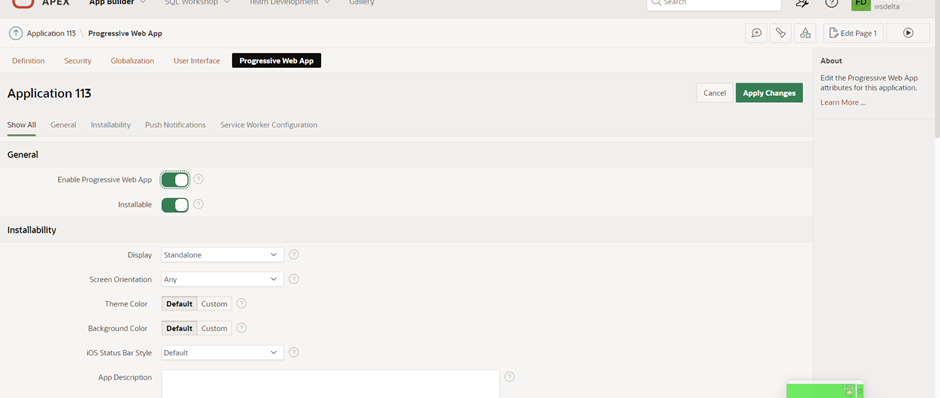
Task: Select the General sub-tab
Action: click(63, 125)
